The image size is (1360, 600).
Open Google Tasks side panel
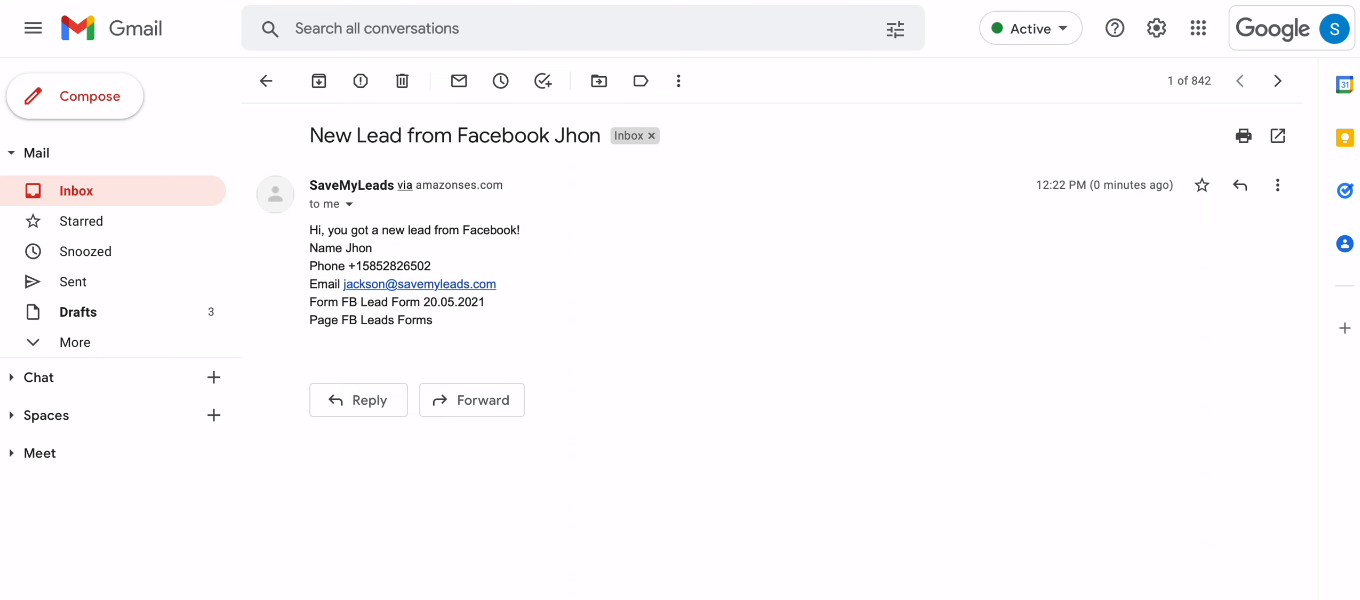click(1345, 191)
